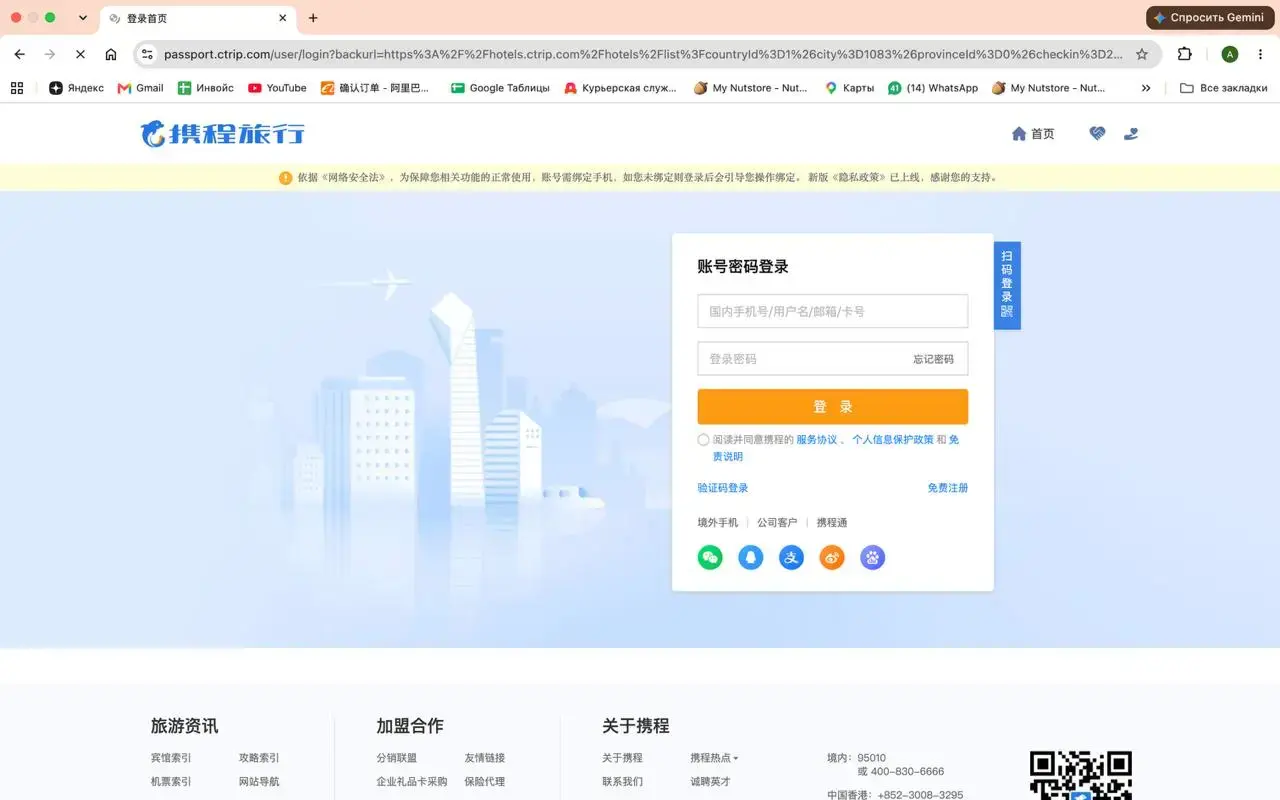The width and height of the screenshot is (1280, 800).
Task: Select 公司客户 corporate customer option
Action: 777,522
